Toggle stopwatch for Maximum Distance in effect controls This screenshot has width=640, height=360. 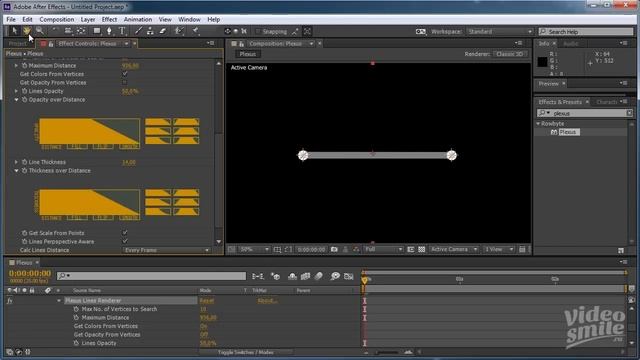(x=24, y=65)
